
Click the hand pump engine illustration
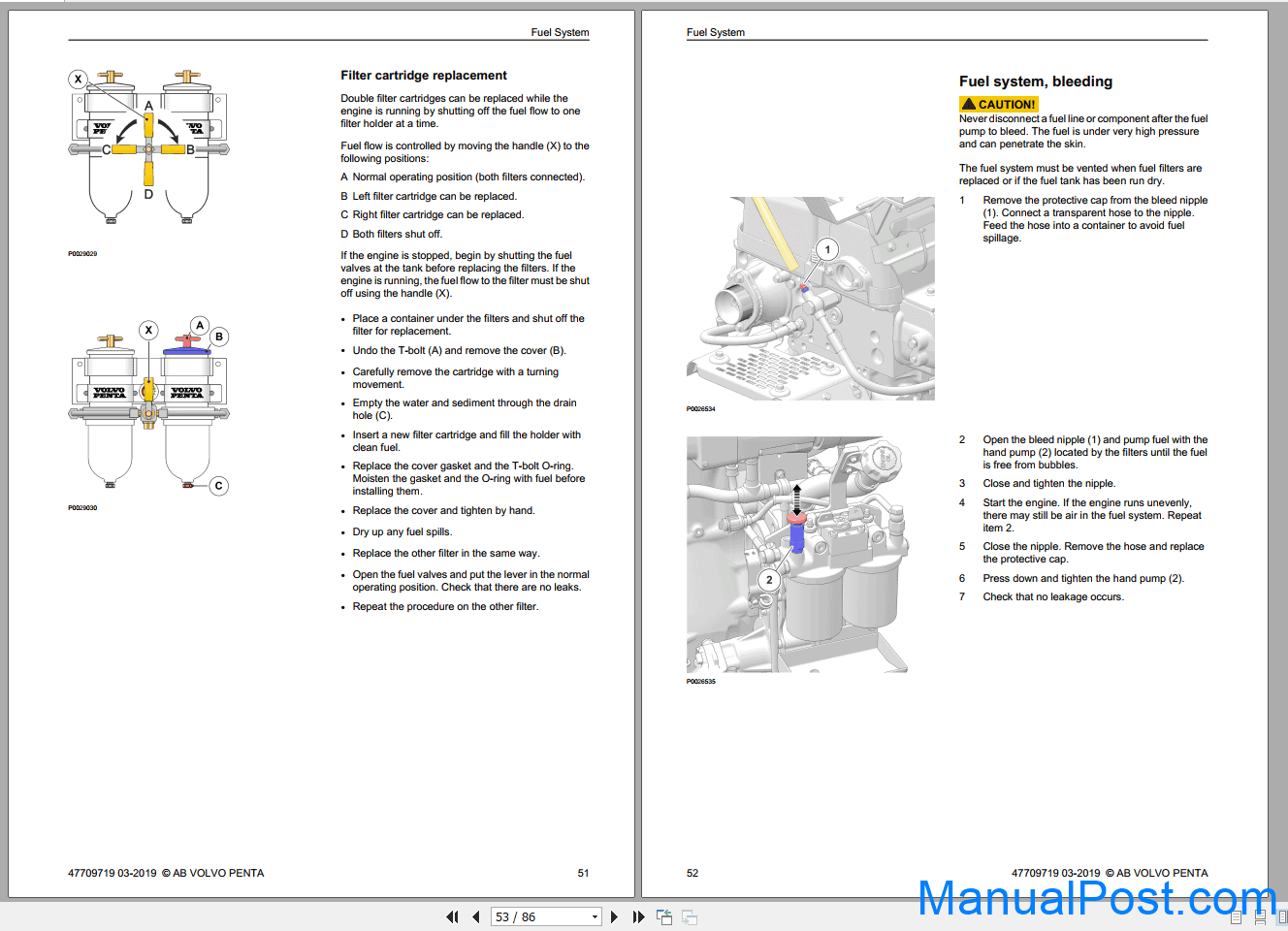tap(797, 555)
